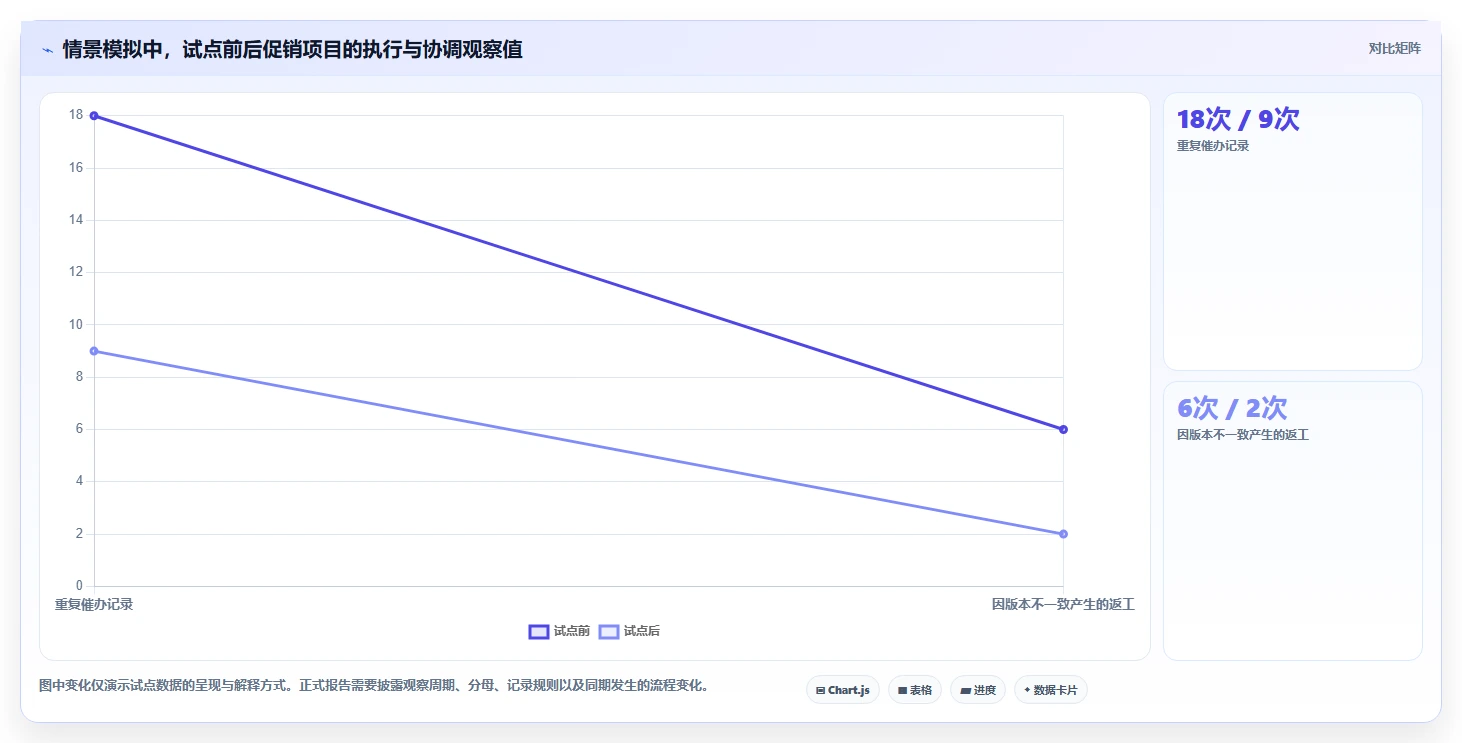Select the Chart.js chip
The width and height of the screenshot is (1462, 743).
[843, 690]
